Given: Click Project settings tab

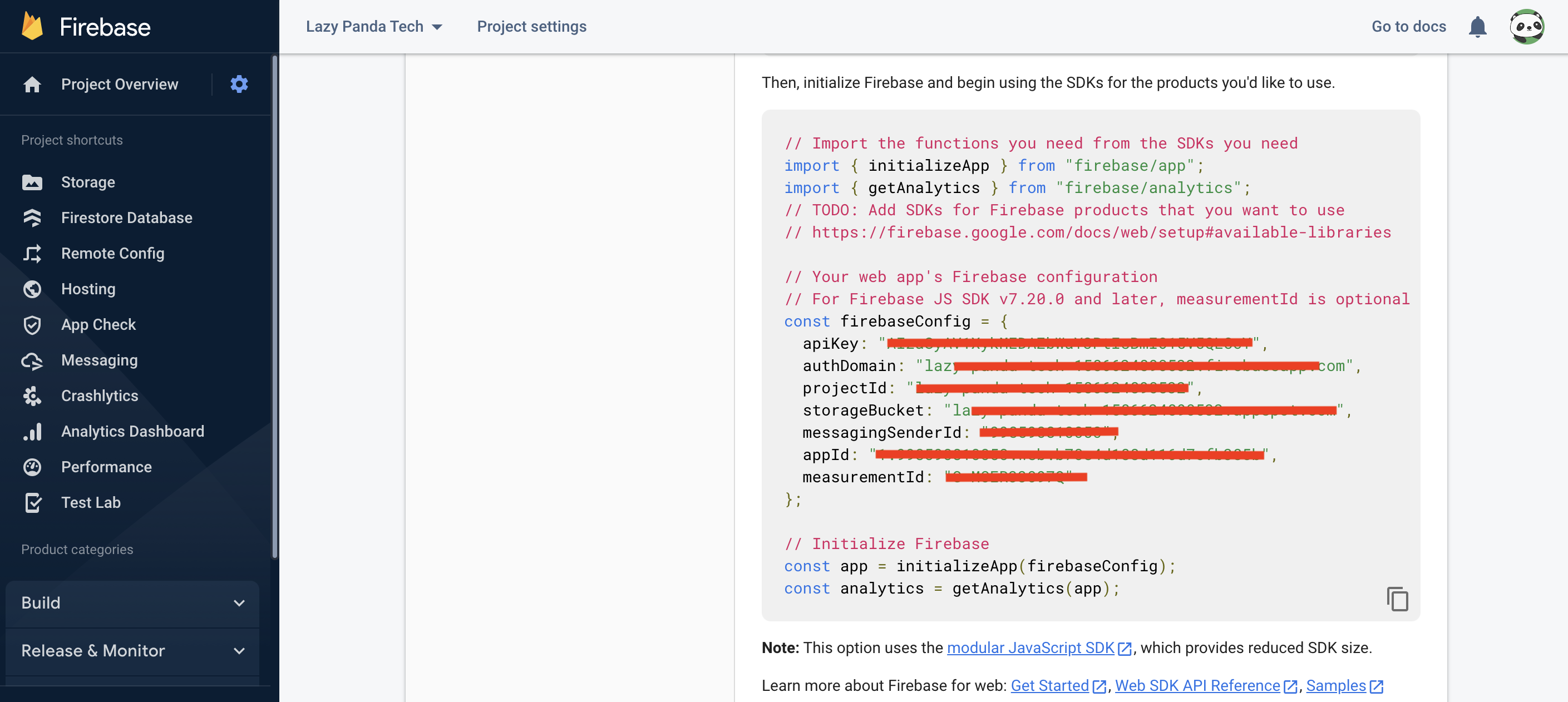Looking at the screenshot, I should coord(532,26).
